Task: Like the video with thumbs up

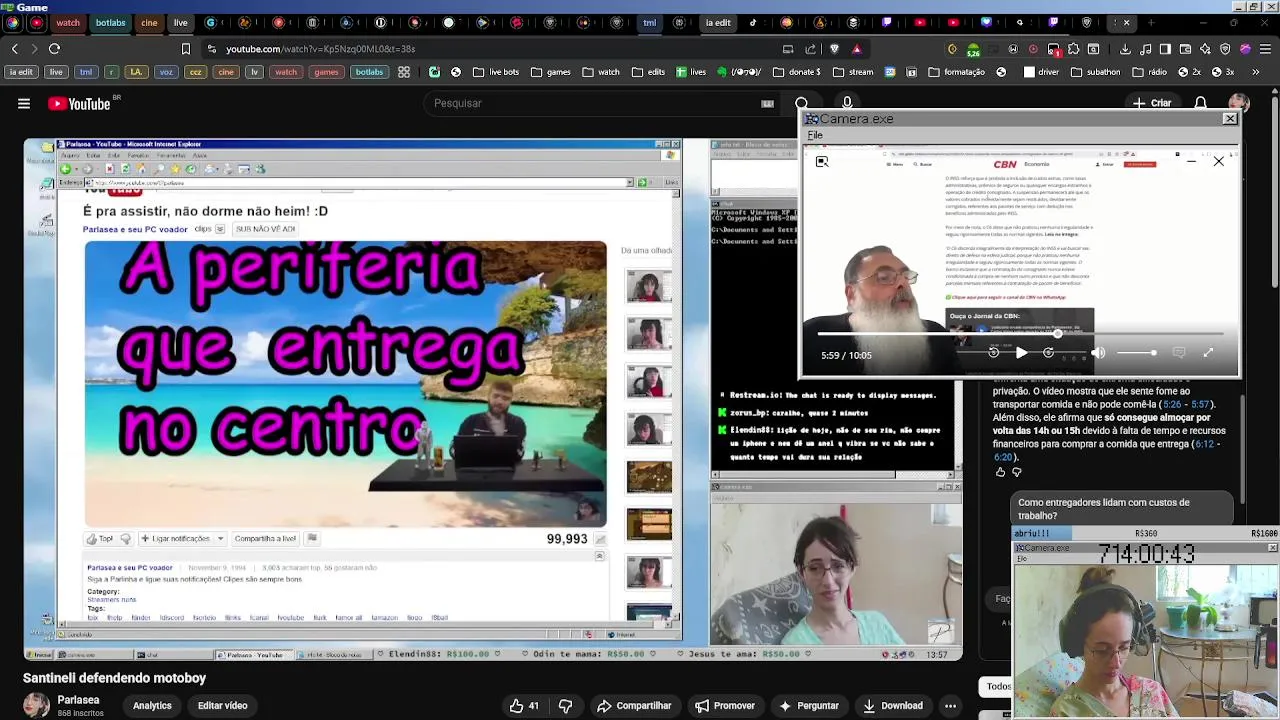Action: pyautogui.click(x=524, y=706)
